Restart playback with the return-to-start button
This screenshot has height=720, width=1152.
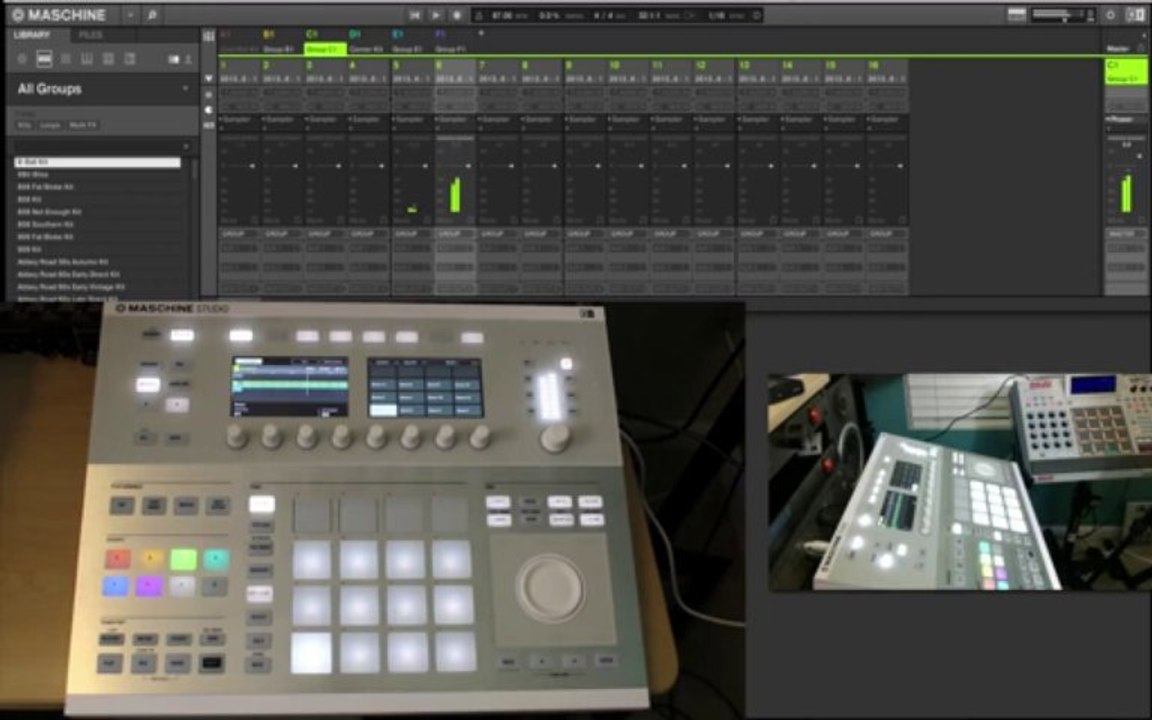tap(415, 15)
